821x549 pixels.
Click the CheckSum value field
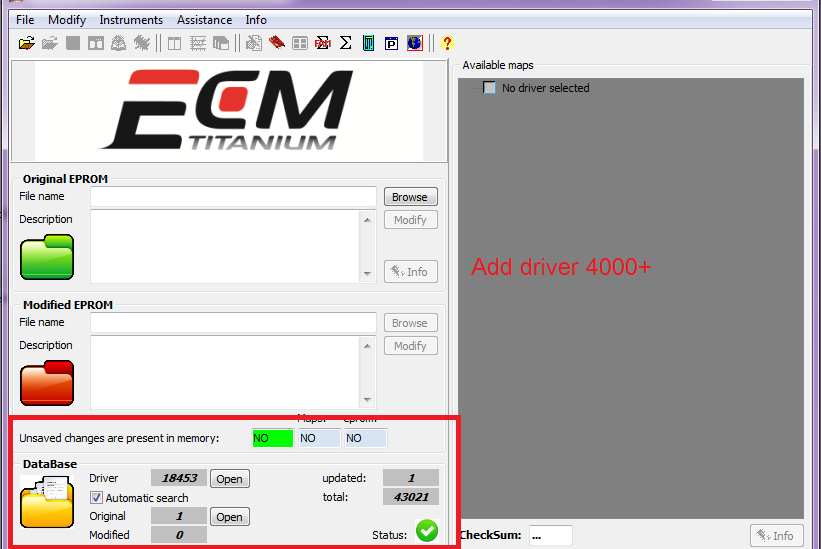550,535
